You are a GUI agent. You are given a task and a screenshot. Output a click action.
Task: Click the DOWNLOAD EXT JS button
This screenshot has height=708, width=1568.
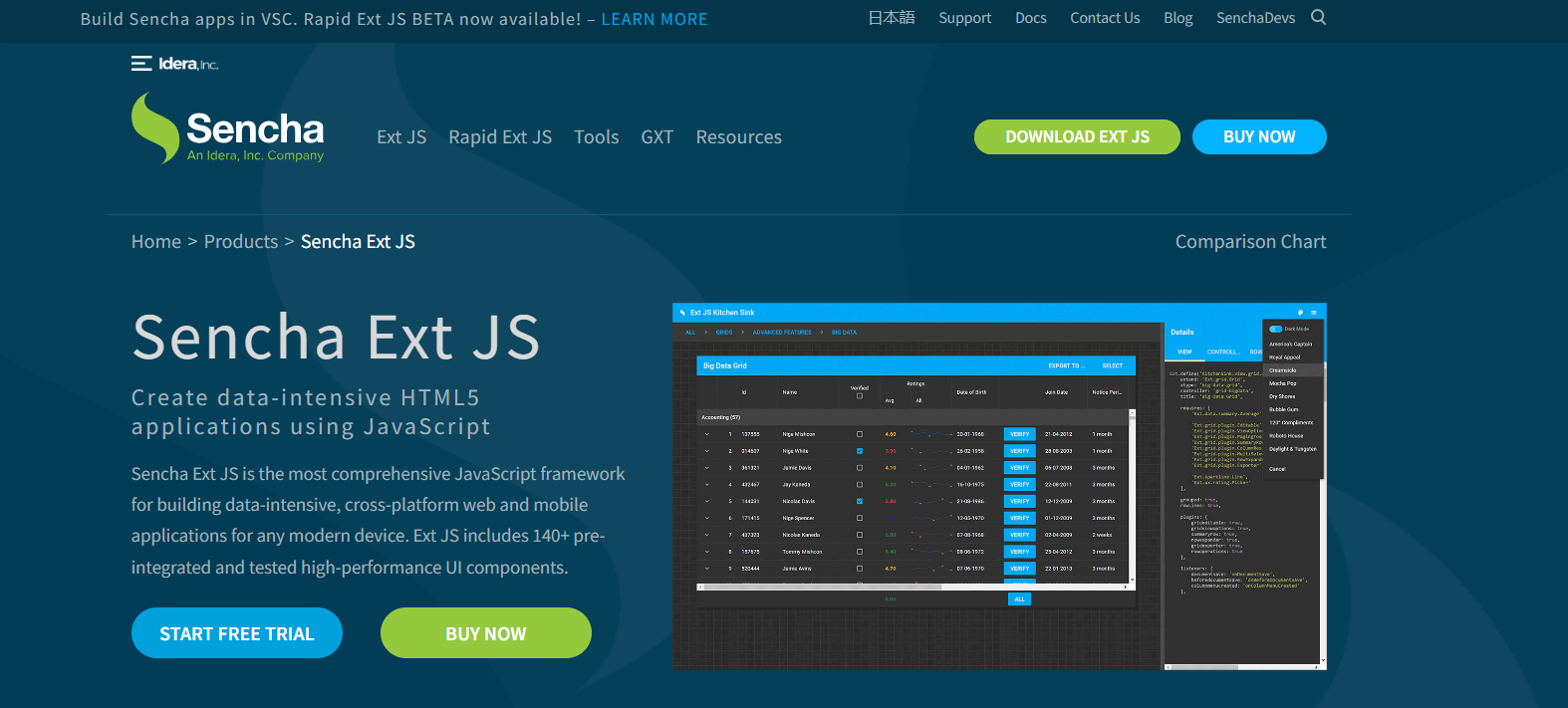click(1077, 136)
